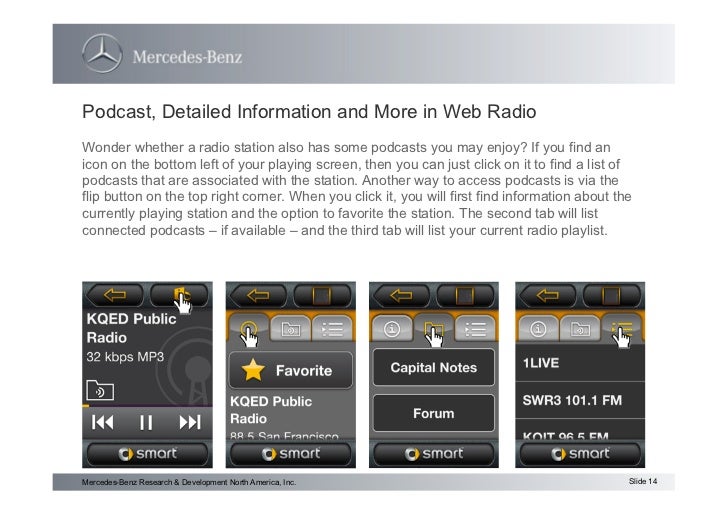Select 1LIVE station in playlist
The width and height of the screenshot is (728, 515).
580,363
